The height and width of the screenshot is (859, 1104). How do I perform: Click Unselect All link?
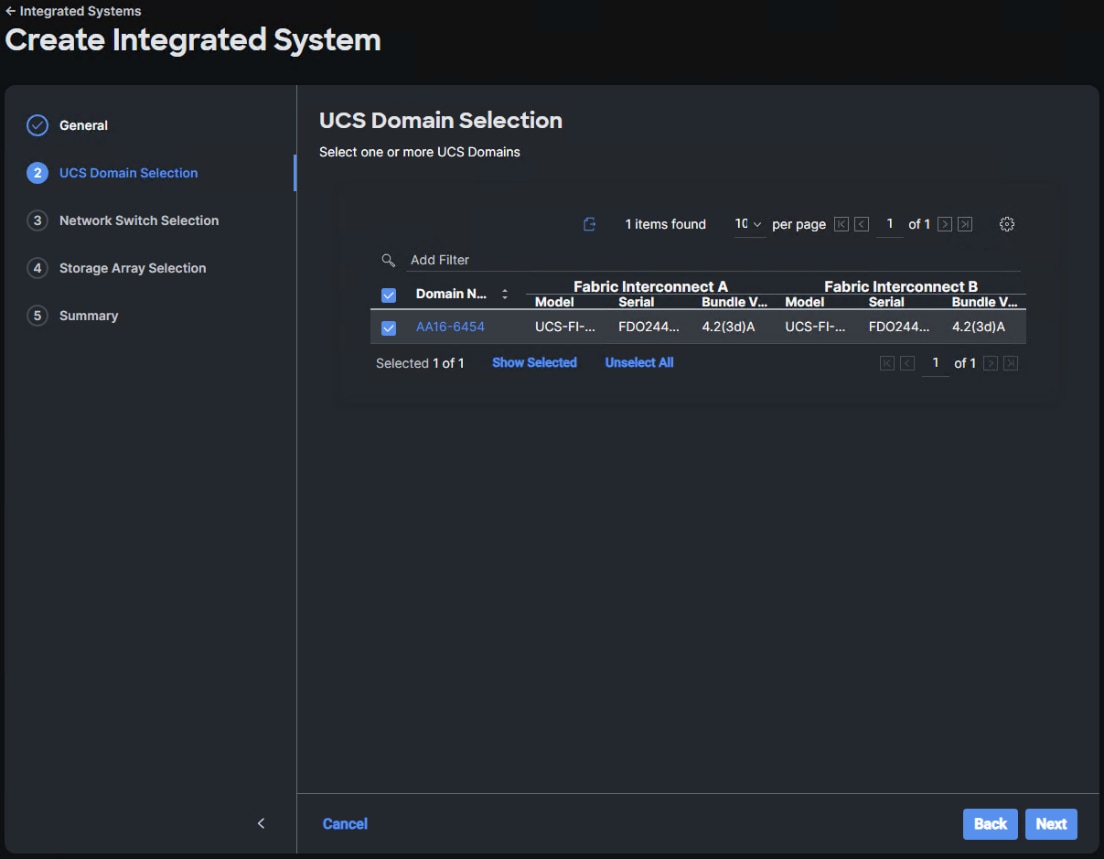639,363
